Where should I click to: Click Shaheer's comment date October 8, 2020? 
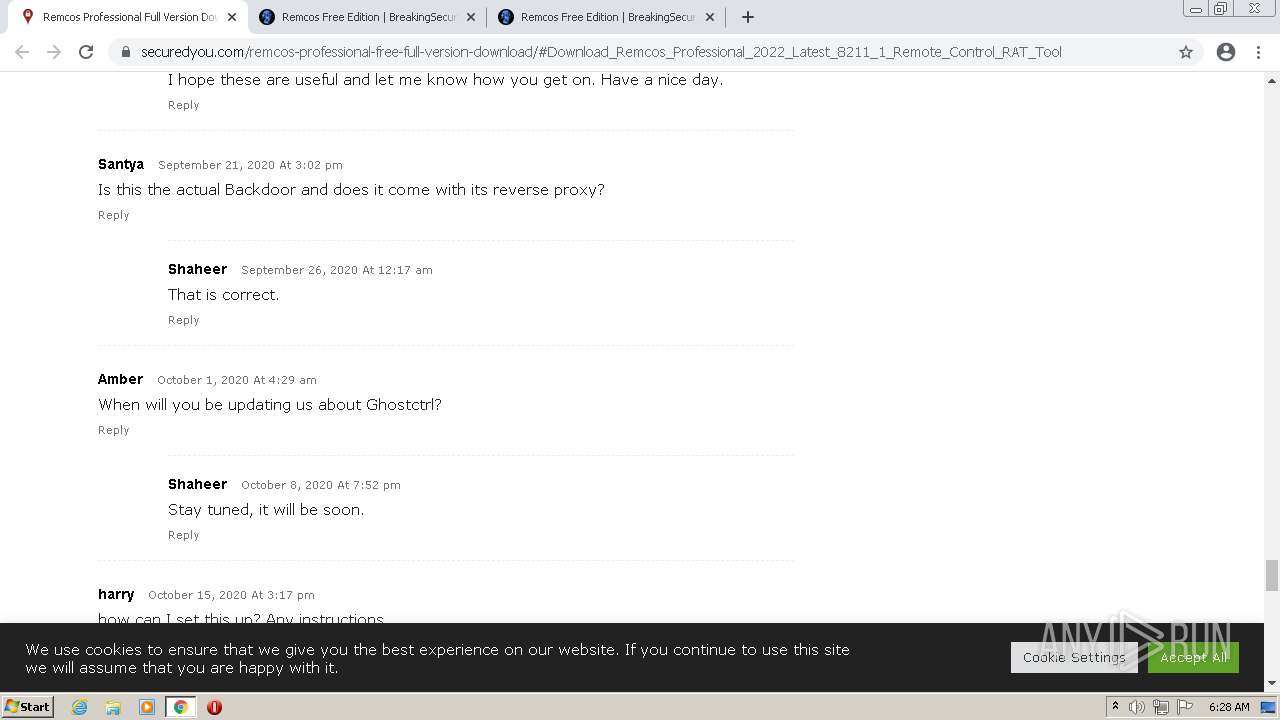(321, 485)
